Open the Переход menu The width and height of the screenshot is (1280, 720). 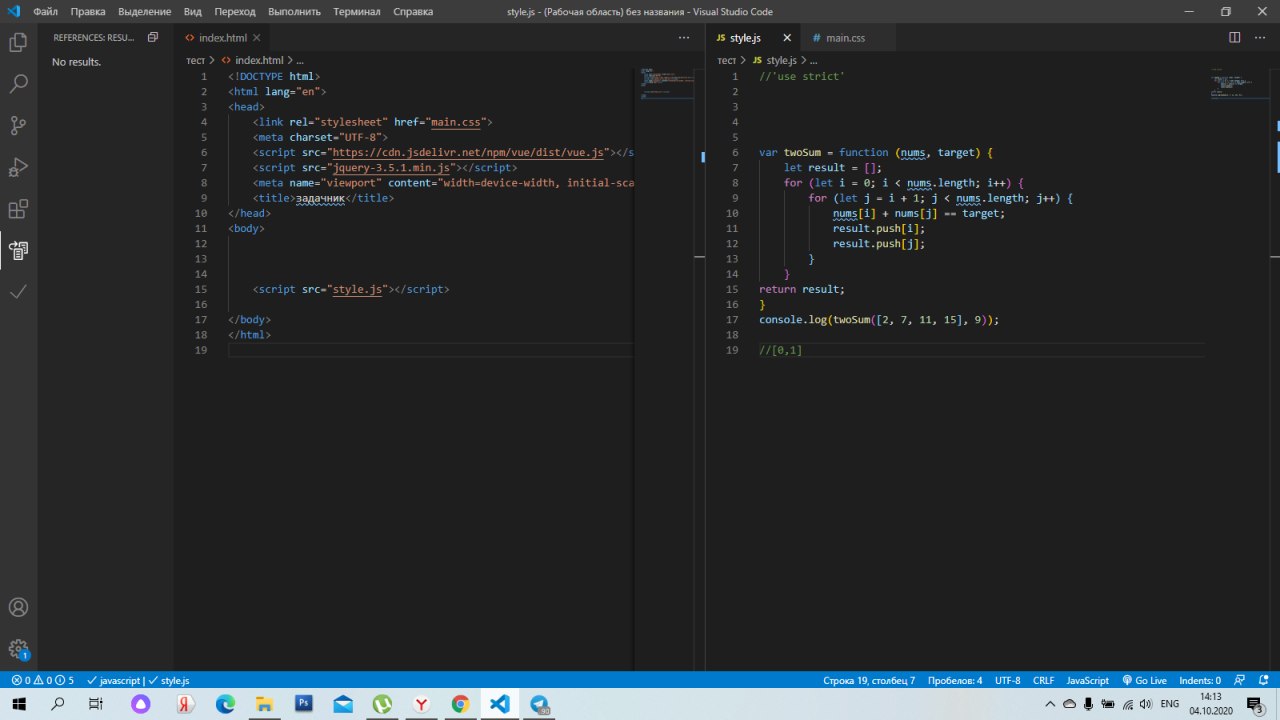pos(235,12)
